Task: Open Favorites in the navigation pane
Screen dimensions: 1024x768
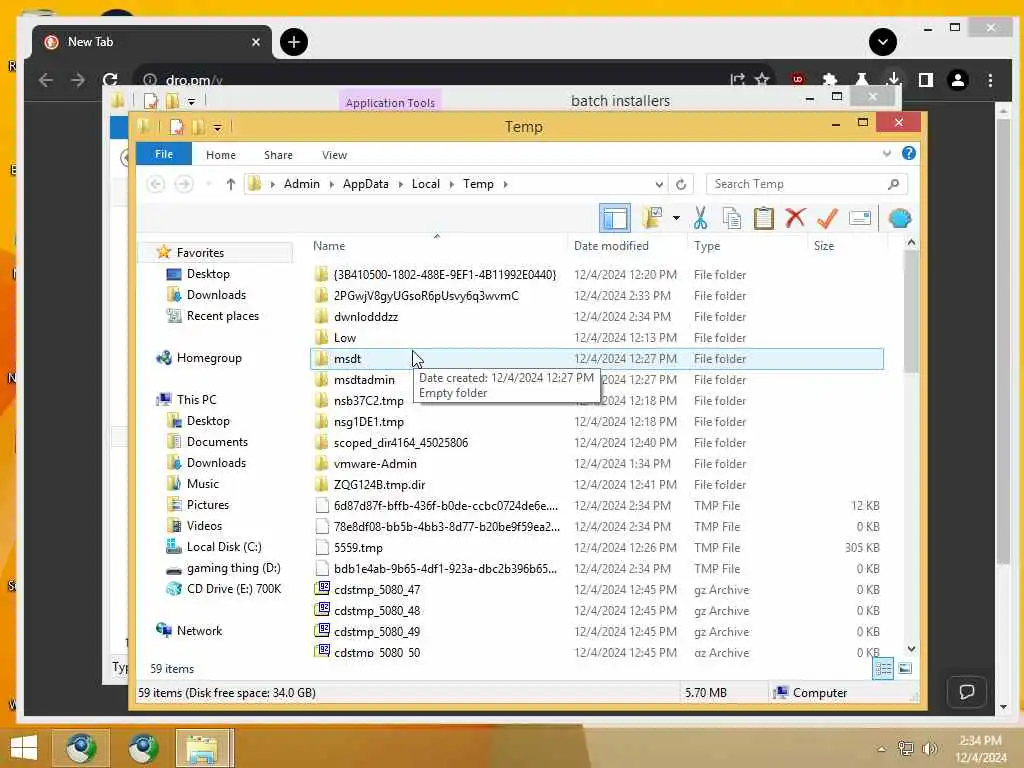Action: [x=200, y=253]
